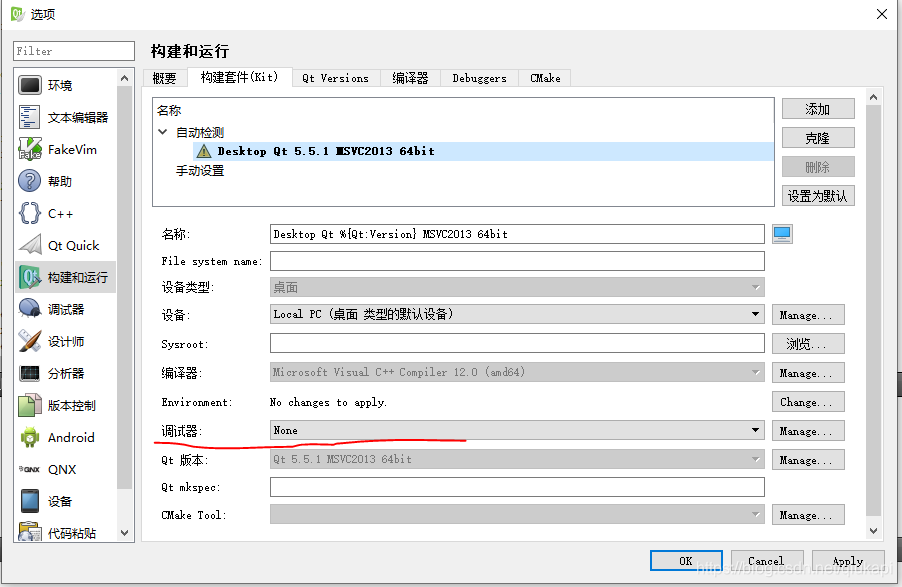Screen dimensions: 902x587
Task: Open the C++ settings category
Action: 66,214
